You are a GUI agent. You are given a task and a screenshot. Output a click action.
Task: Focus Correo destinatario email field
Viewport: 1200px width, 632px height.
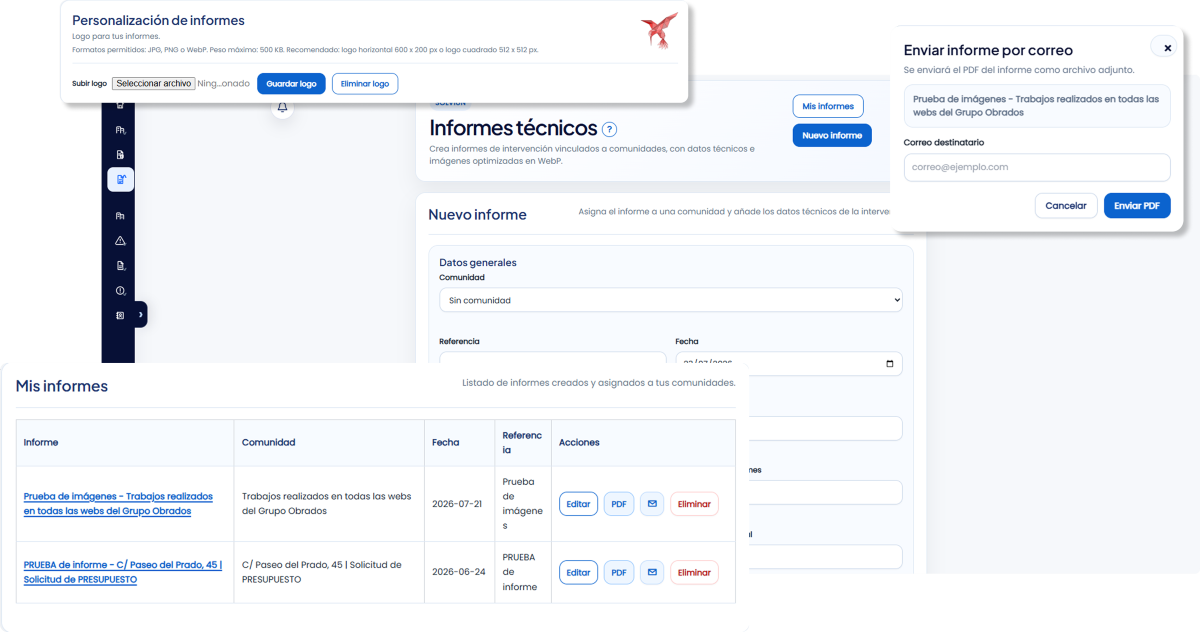(1037, 167)
